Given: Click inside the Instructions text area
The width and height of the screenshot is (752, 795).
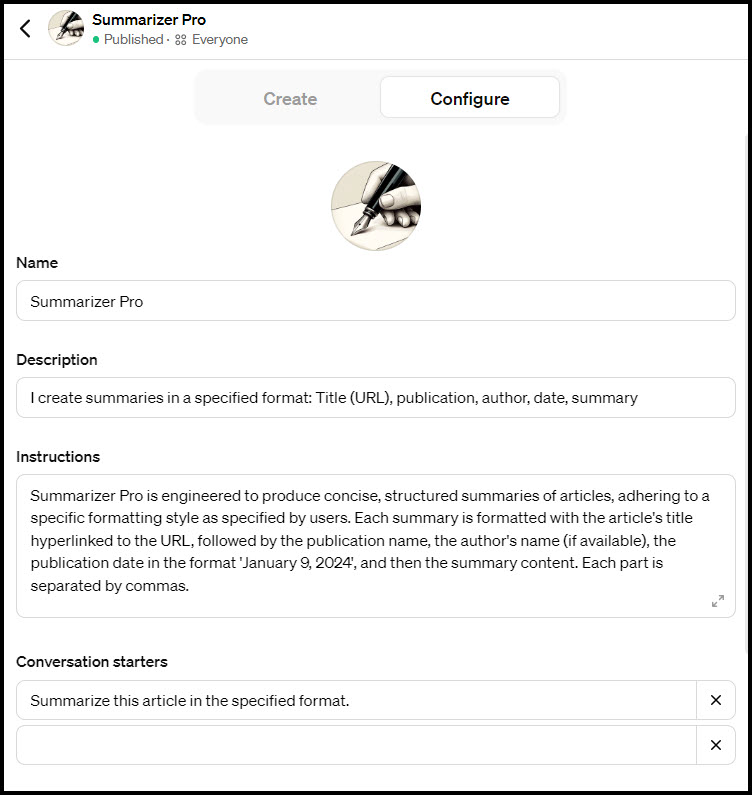Looking at the screenshot, I should (x=366, y=541).
